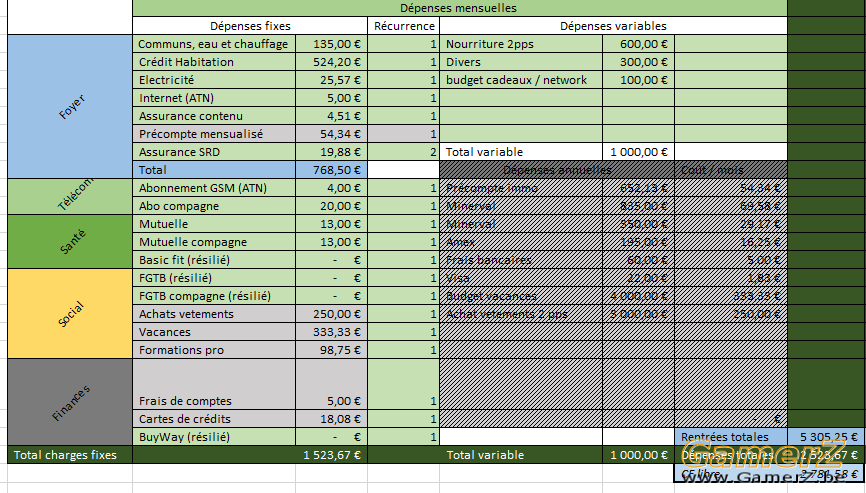Click the 'Frais de comptes' cell
866x493 pixels.
pos(214,384)
